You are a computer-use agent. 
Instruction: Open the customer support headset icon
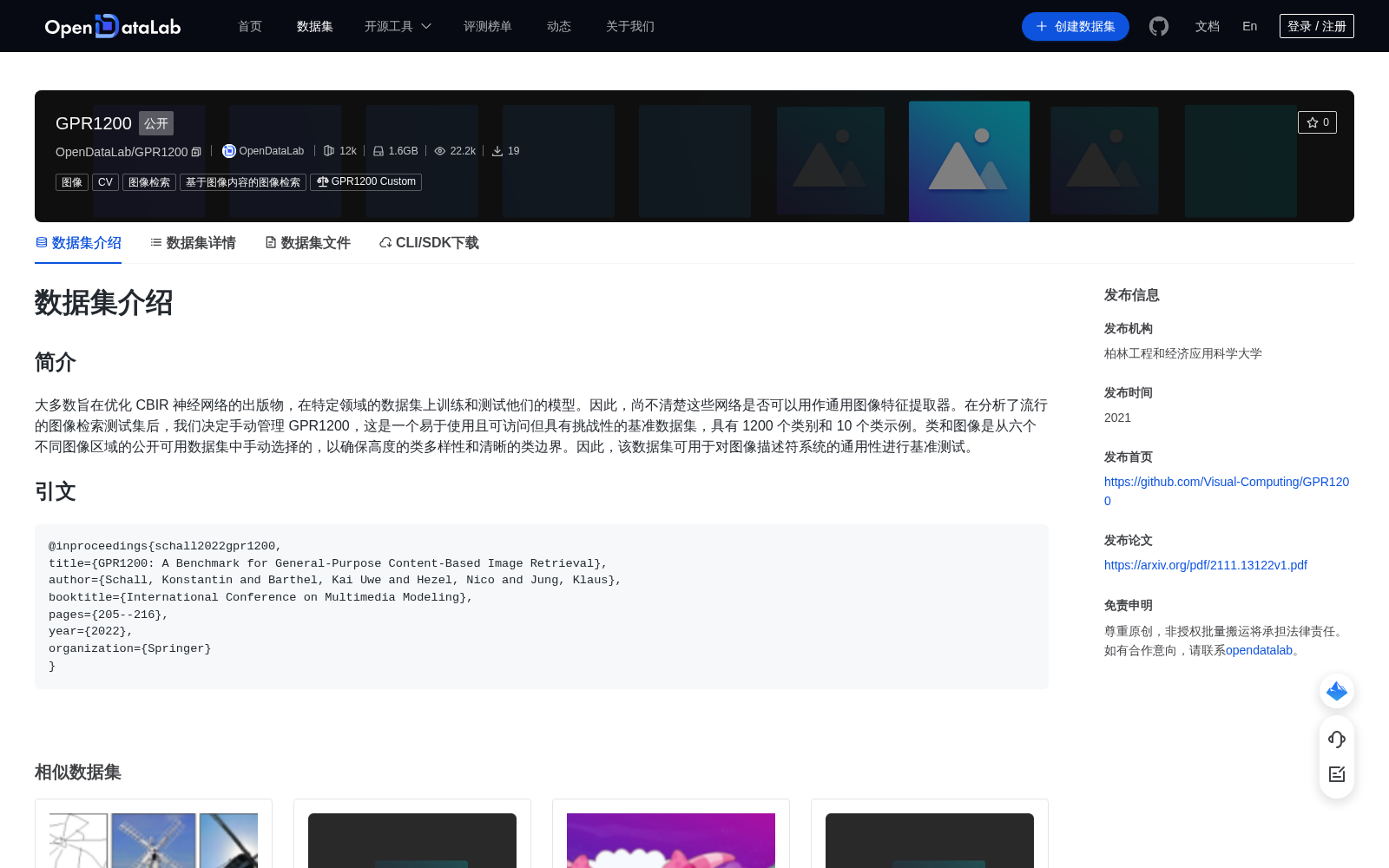point(1337,739)
